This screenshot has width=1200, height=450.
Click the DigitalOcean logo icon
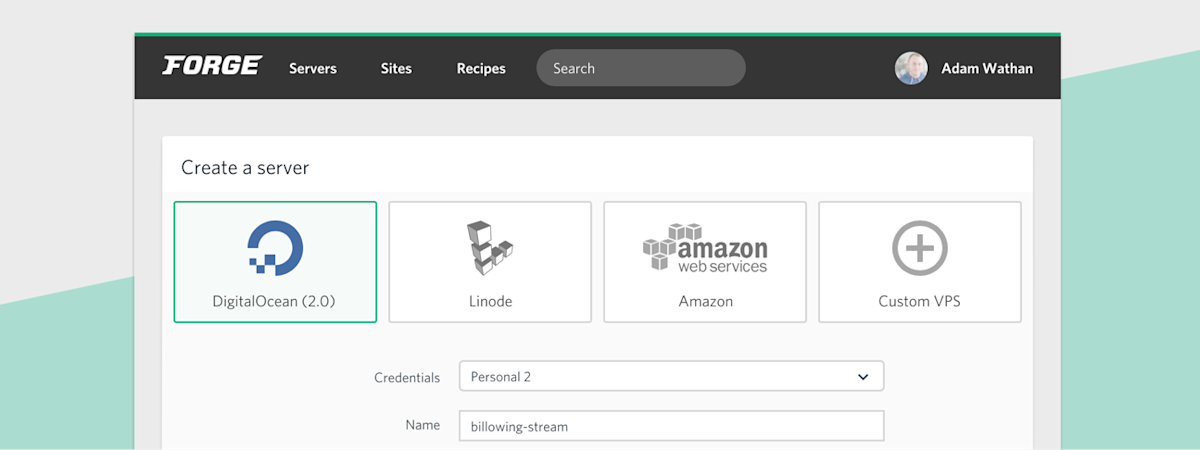pyautogui.click(x=275, y=247)
